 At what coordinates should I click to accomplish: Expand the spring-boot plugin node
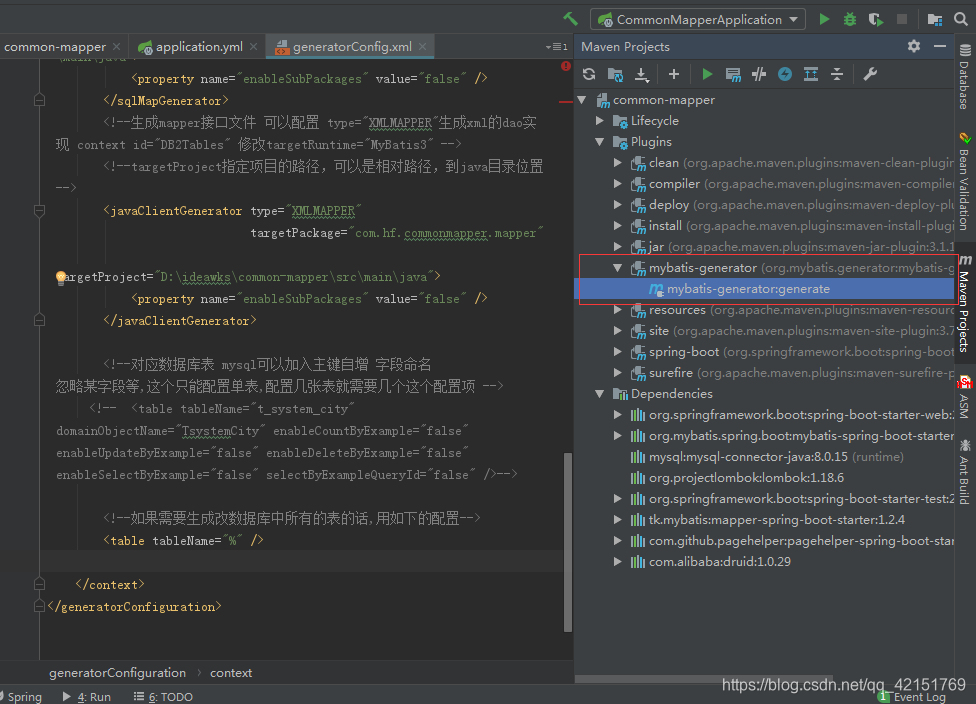pos(617,352)
